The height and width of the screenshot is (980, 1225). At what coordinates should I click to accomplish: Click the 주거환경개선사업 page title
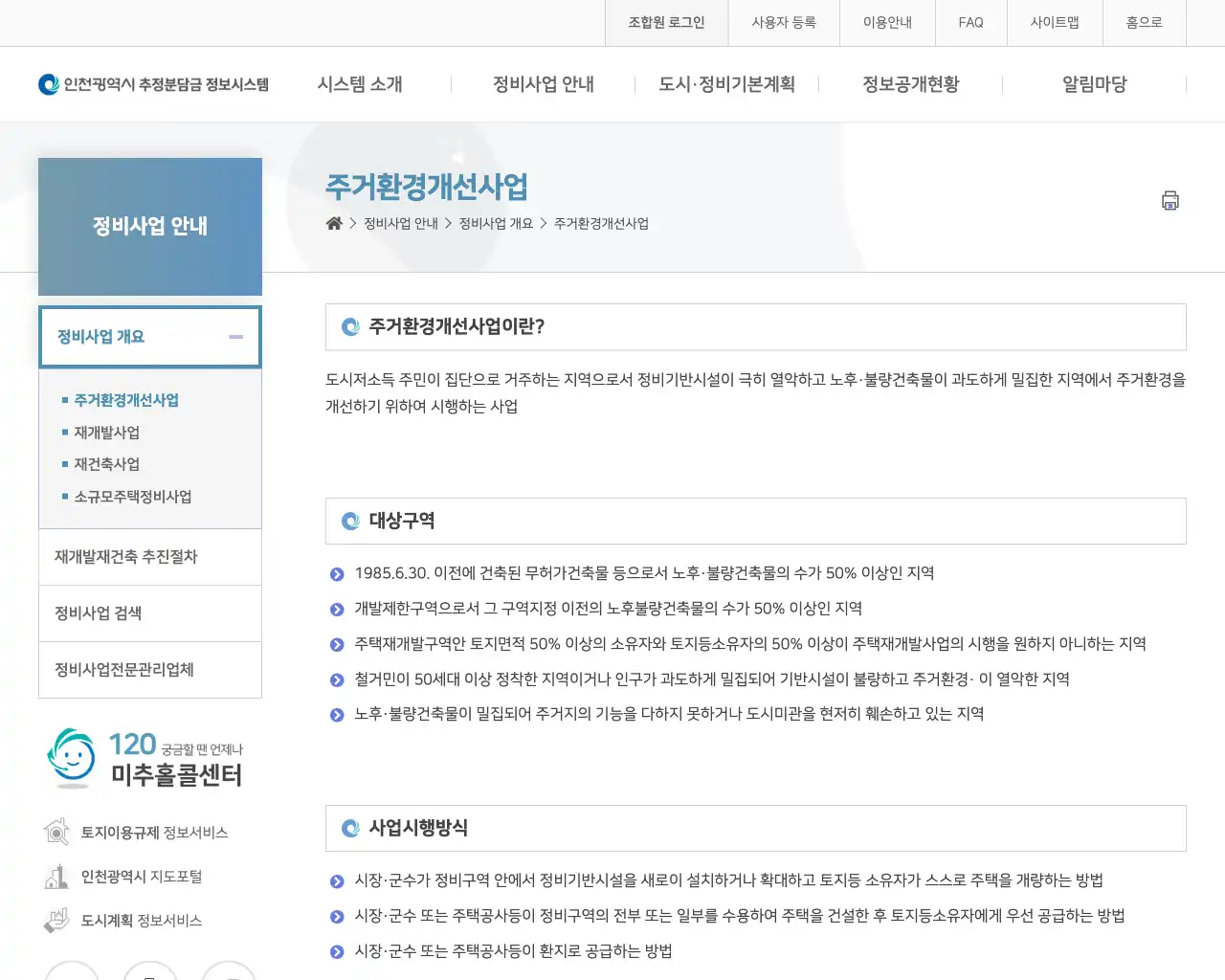coord(427,187)
